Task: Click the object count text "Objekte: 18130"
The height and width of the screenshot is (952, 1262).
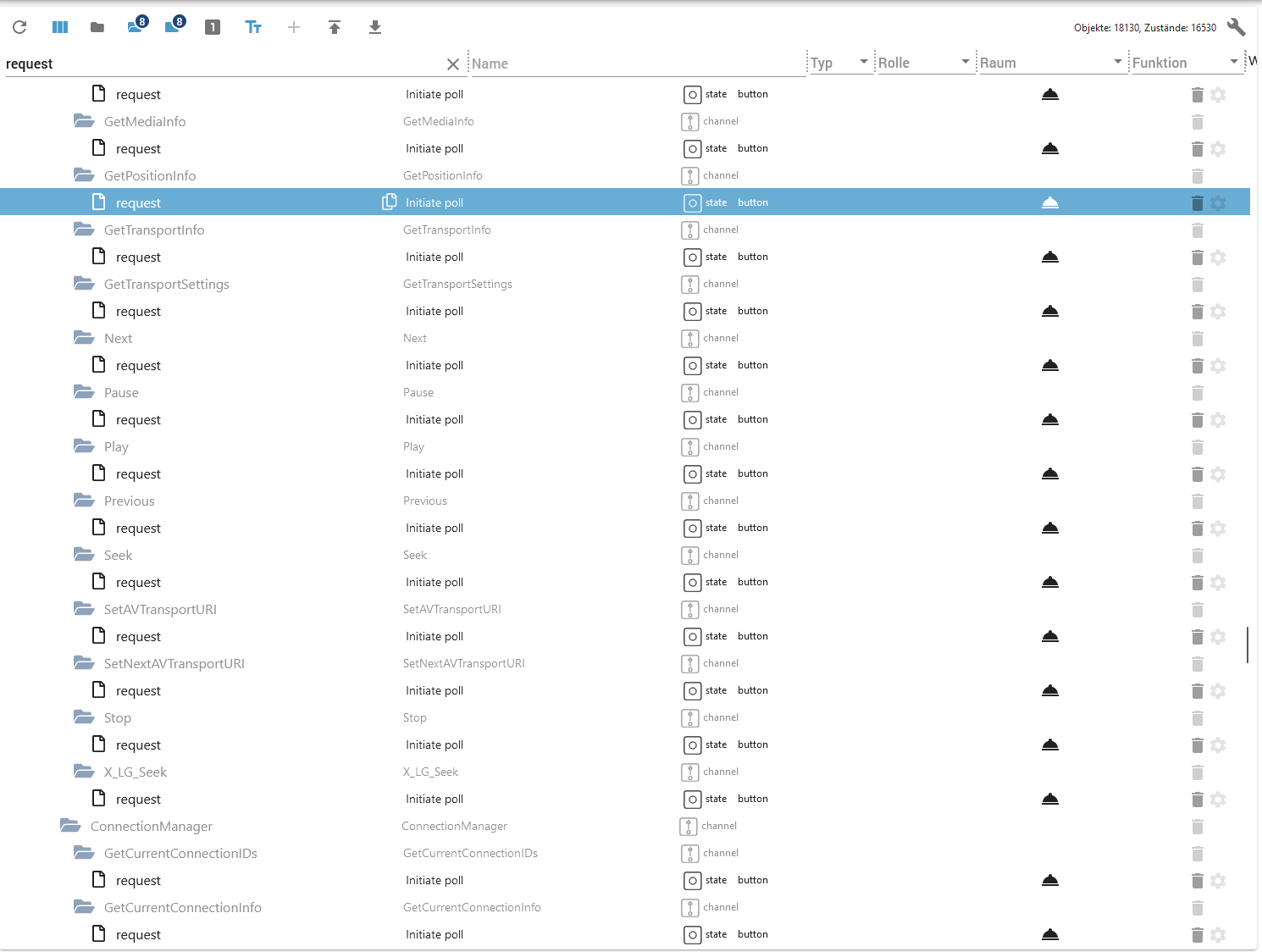Action: coord(1106,28)
